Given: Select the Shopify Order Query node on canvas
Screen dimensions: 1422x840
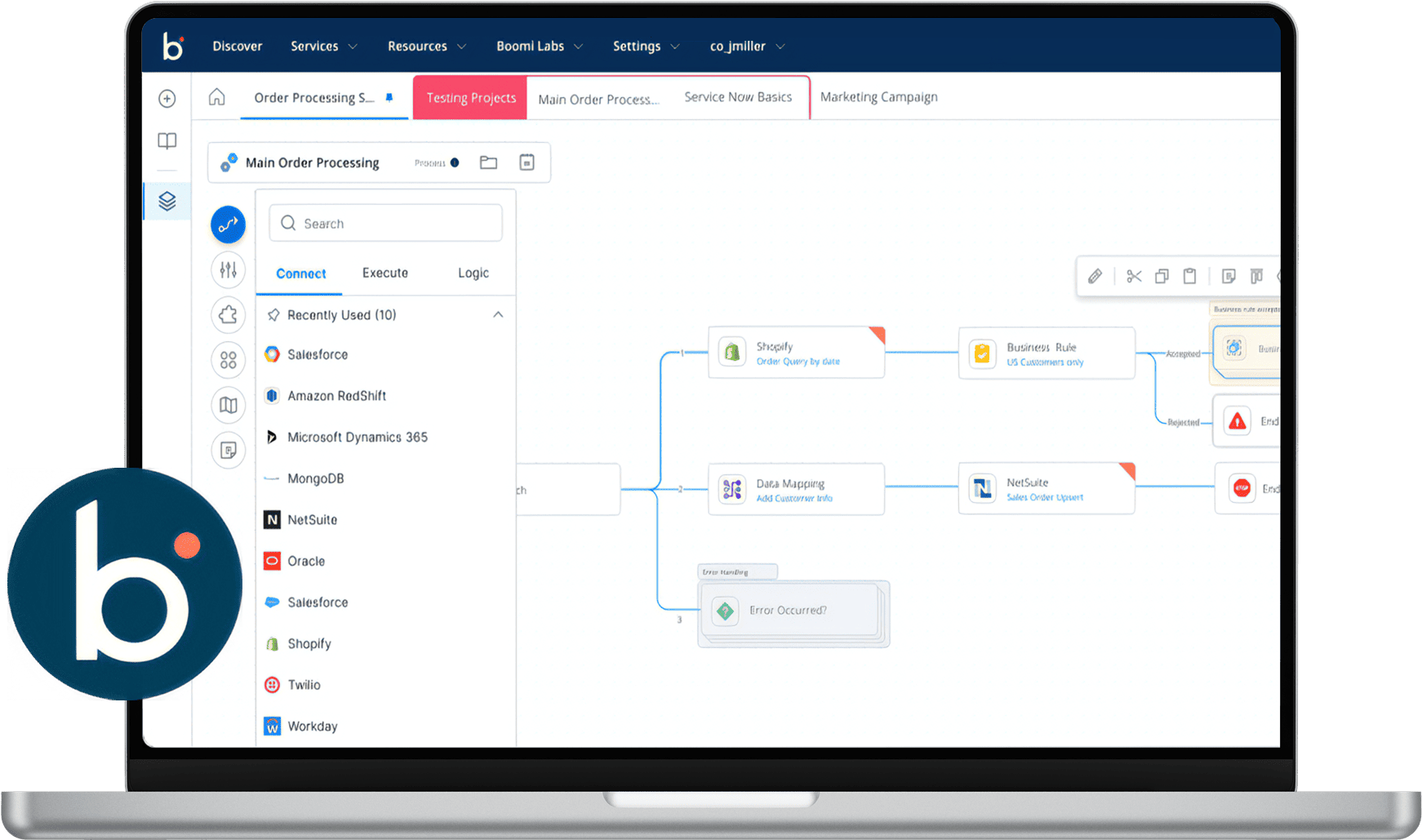Looking at the screenshot, I should pos(796,353).
